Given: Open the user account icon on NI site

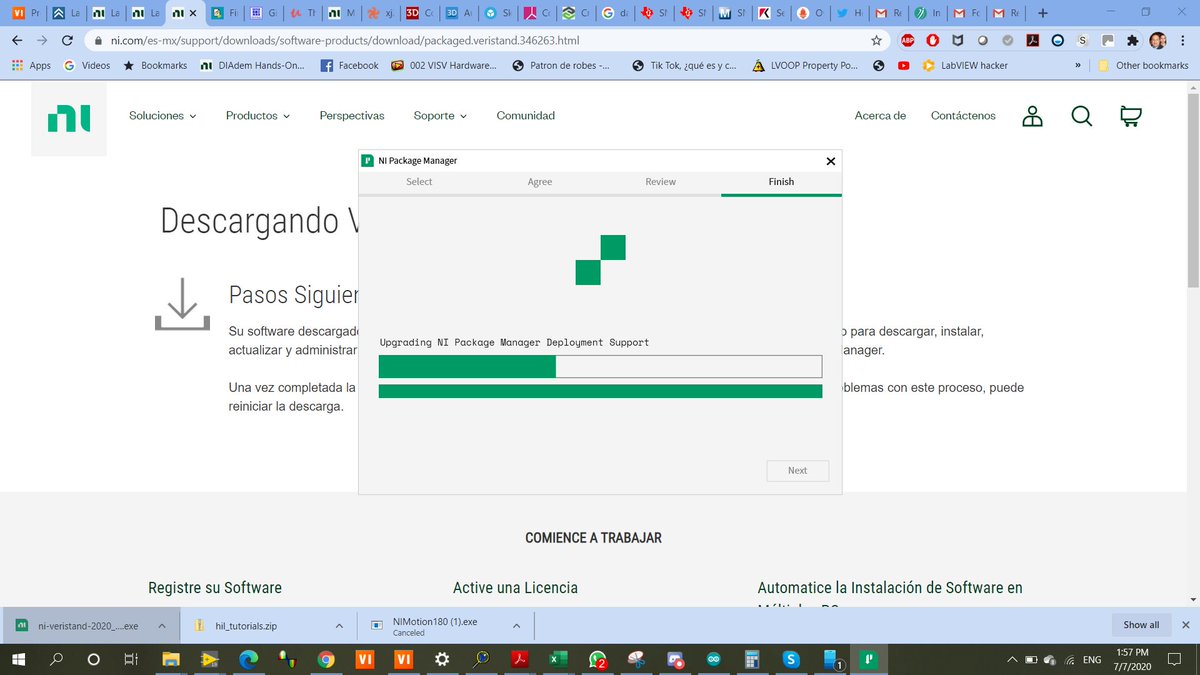Looking at the screenshot, I should click(1032, 116).
